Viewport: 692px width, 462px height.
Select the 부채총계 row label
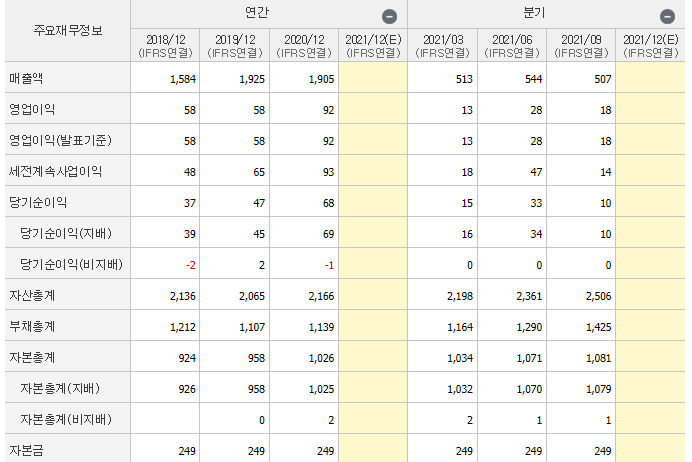(32, 327)
